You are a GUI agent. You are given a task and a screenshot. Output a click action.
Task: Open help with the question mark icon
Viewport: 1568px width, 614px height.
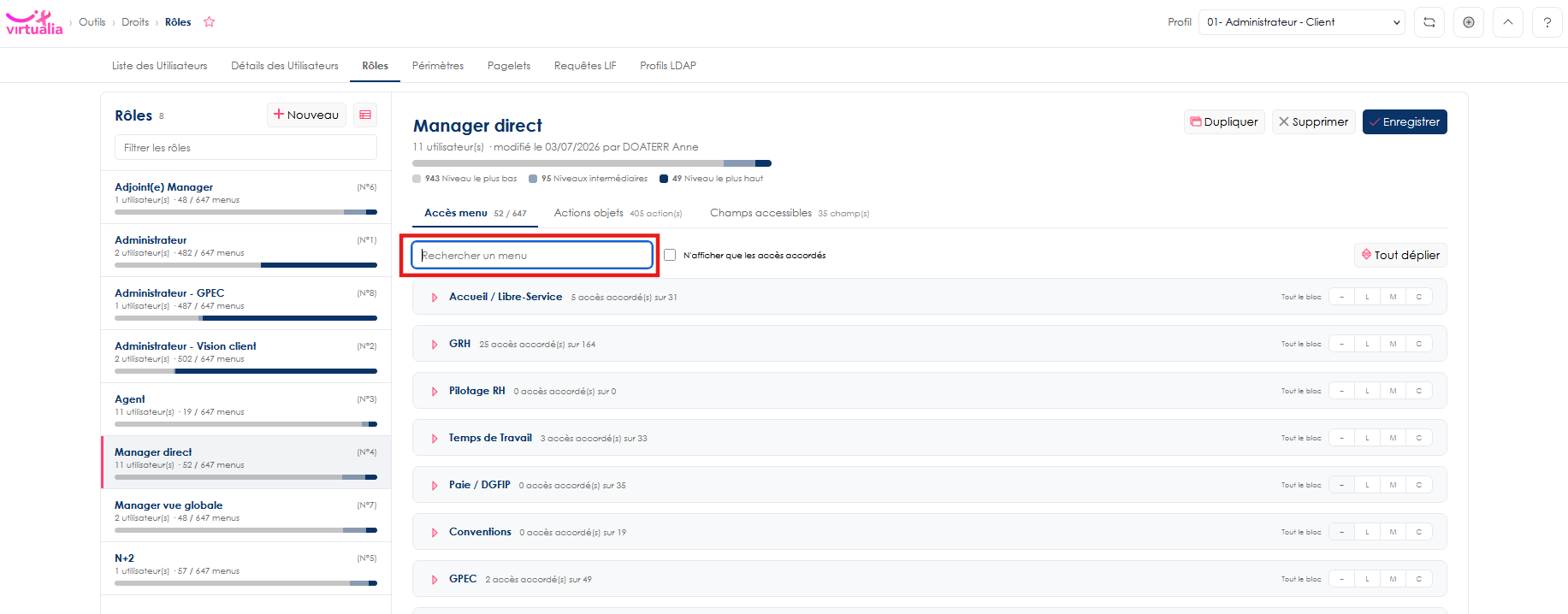pos(1547,22)
